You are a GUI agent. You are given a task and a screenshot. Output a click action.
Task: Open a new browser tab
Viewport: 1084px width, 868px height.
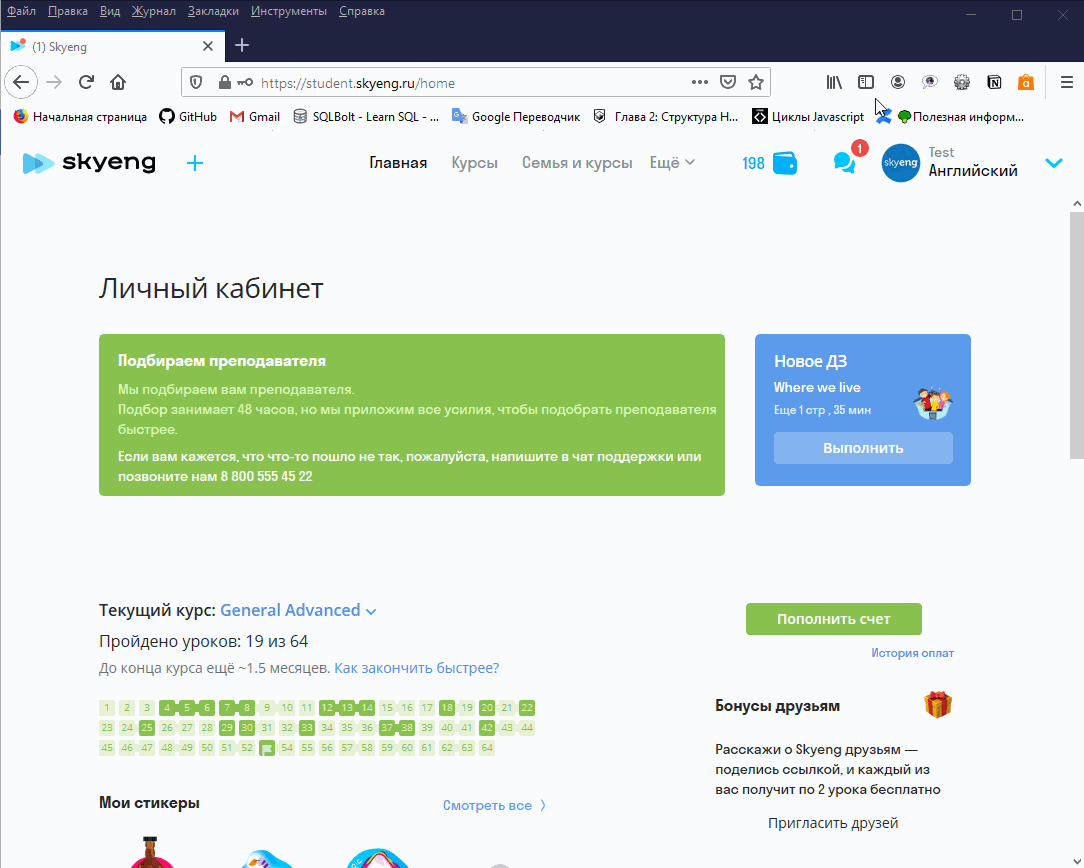pos(242,46)
